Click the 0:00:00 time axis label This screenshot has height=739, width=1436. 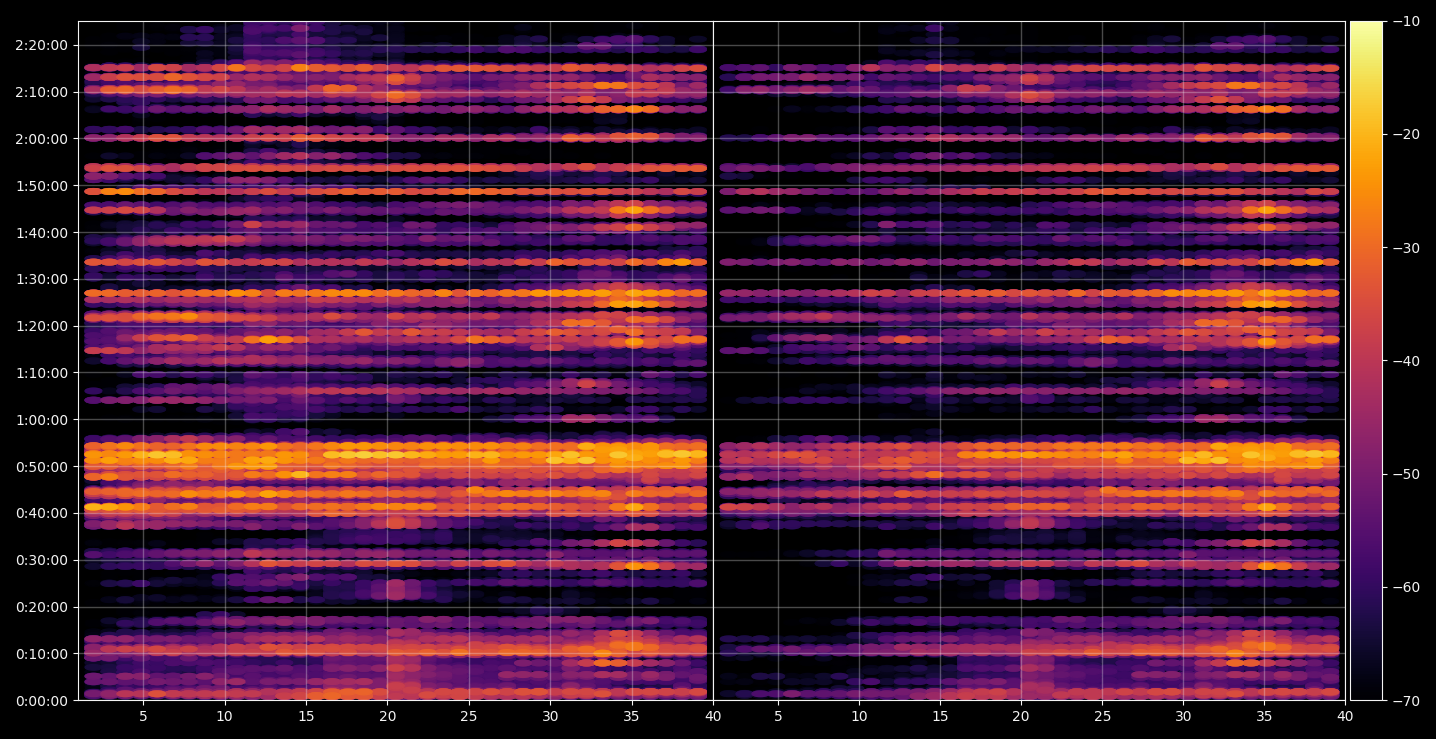click(x=42, y=701)
